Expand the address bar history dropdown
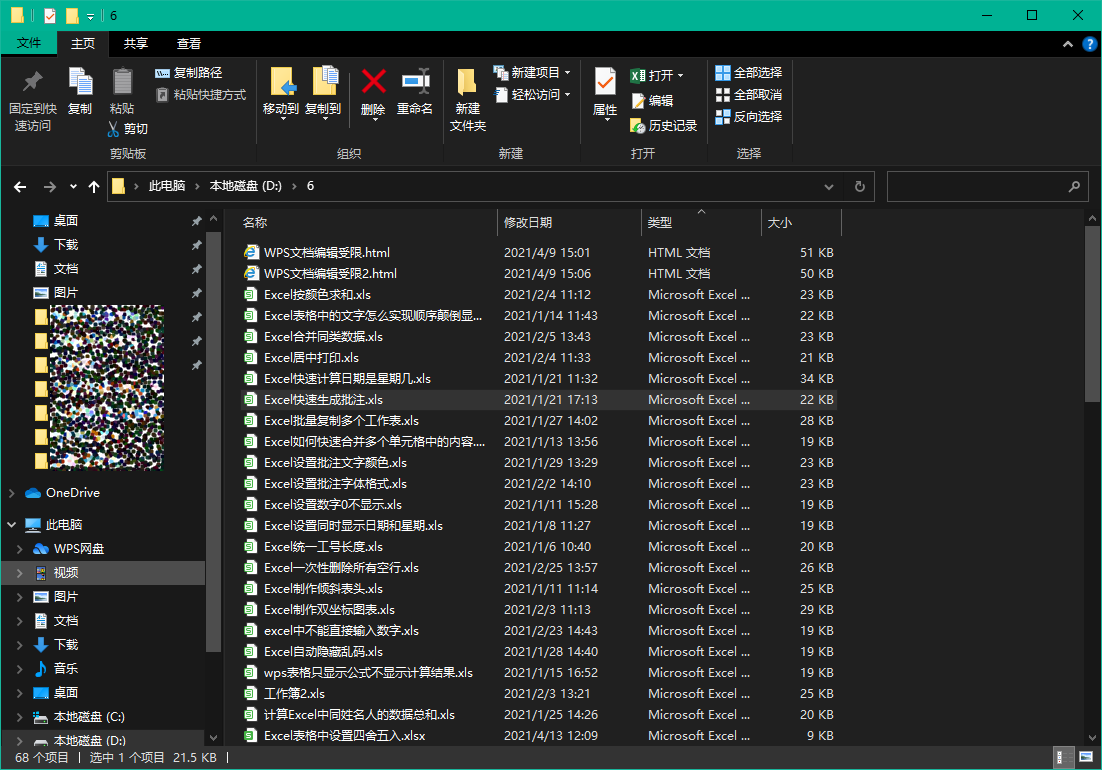The image size is (1102, 770). [828, 186]
